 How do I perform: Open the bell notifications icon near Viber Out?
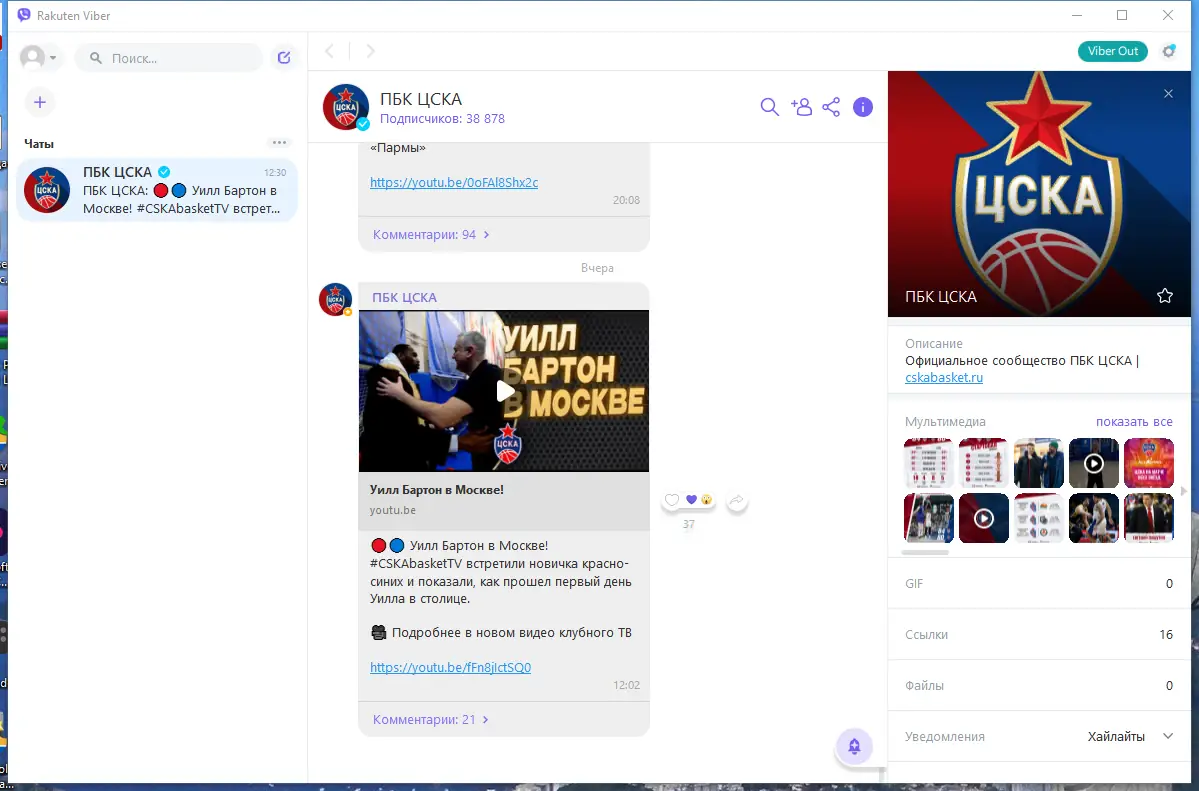(x=1168, y=50)
